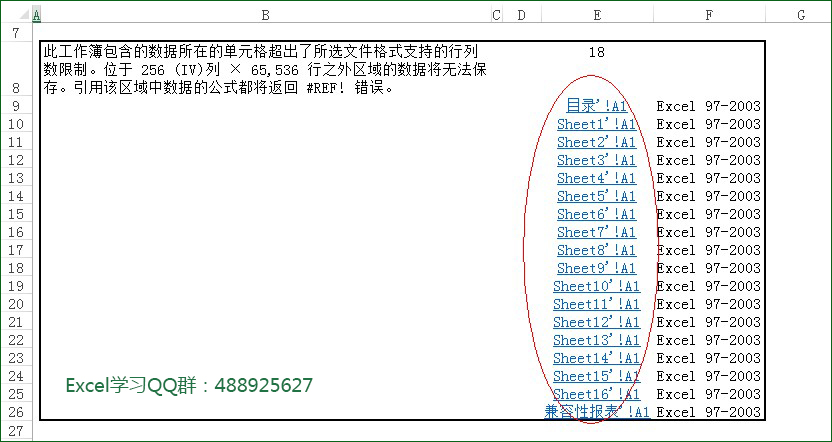The height and width of the screenshot is (442, 832).
Task: Select column D header
Action: [x=522, y=16]
